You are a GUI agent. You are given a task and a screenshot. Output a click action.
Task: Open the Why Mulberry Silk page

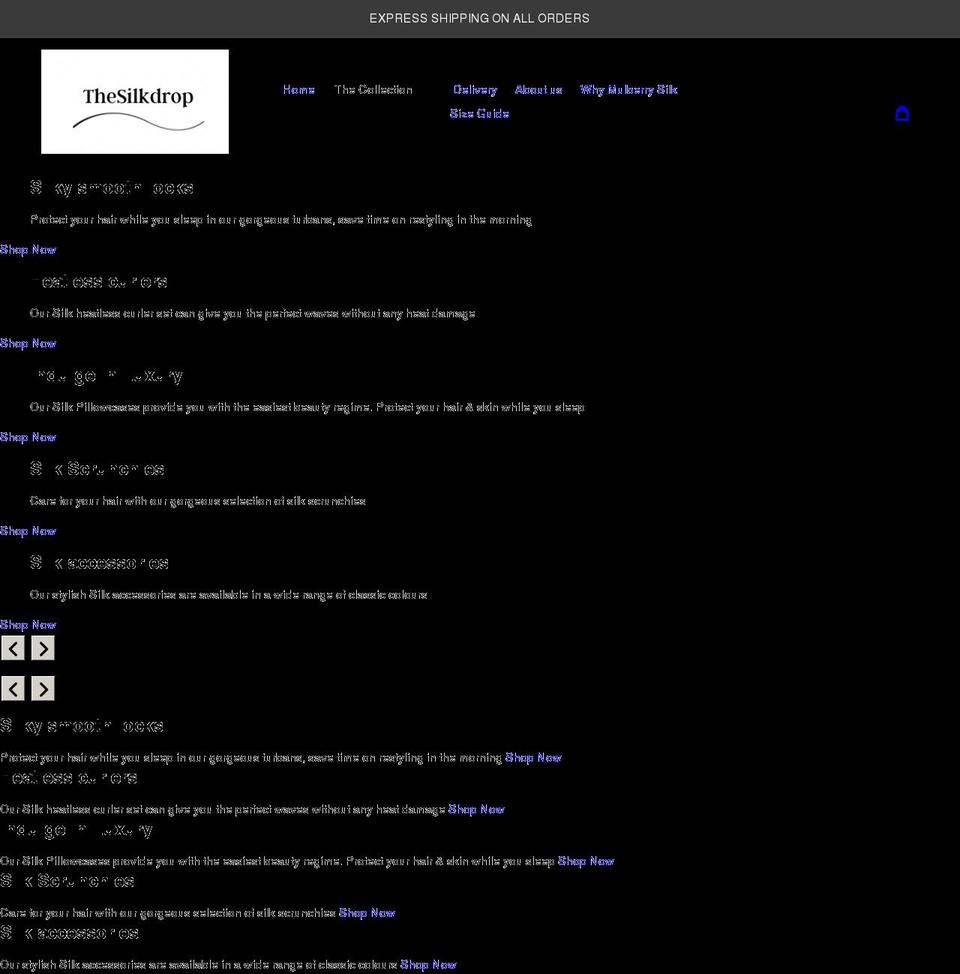click(628, 90)
